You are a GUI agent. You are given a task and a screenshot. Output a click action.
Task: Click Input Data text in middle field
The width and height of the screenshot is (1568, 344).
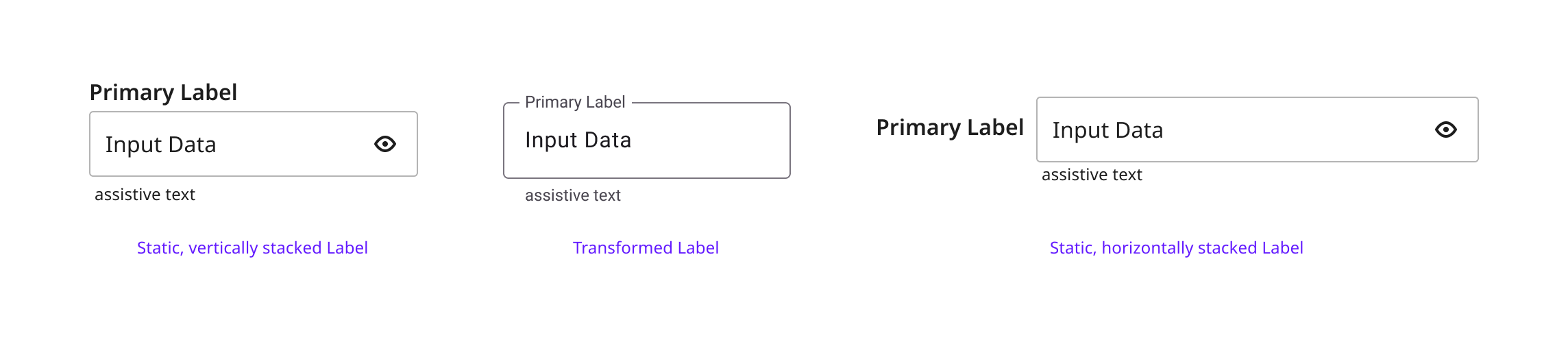578,140
